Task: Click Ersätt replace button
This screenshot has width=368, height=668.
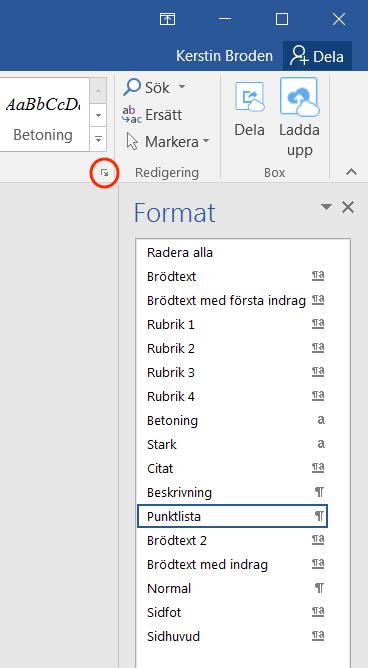Action: pos(152,115)
